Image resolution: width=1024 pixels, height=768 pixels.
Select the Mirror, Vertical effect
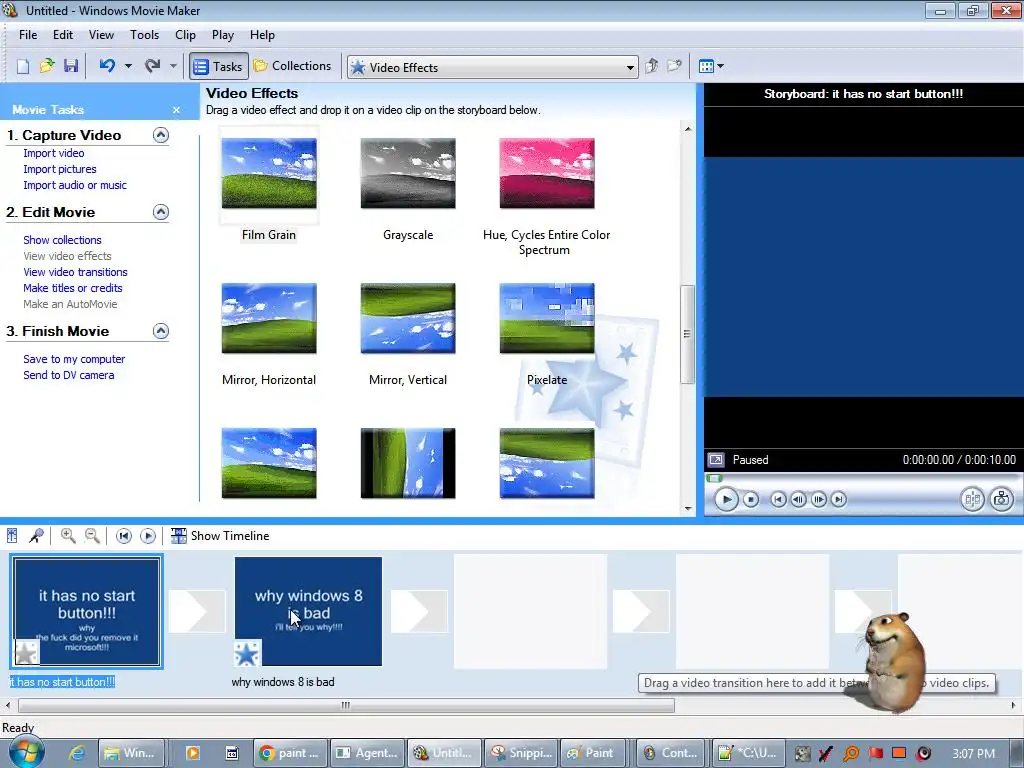[408, 319]
